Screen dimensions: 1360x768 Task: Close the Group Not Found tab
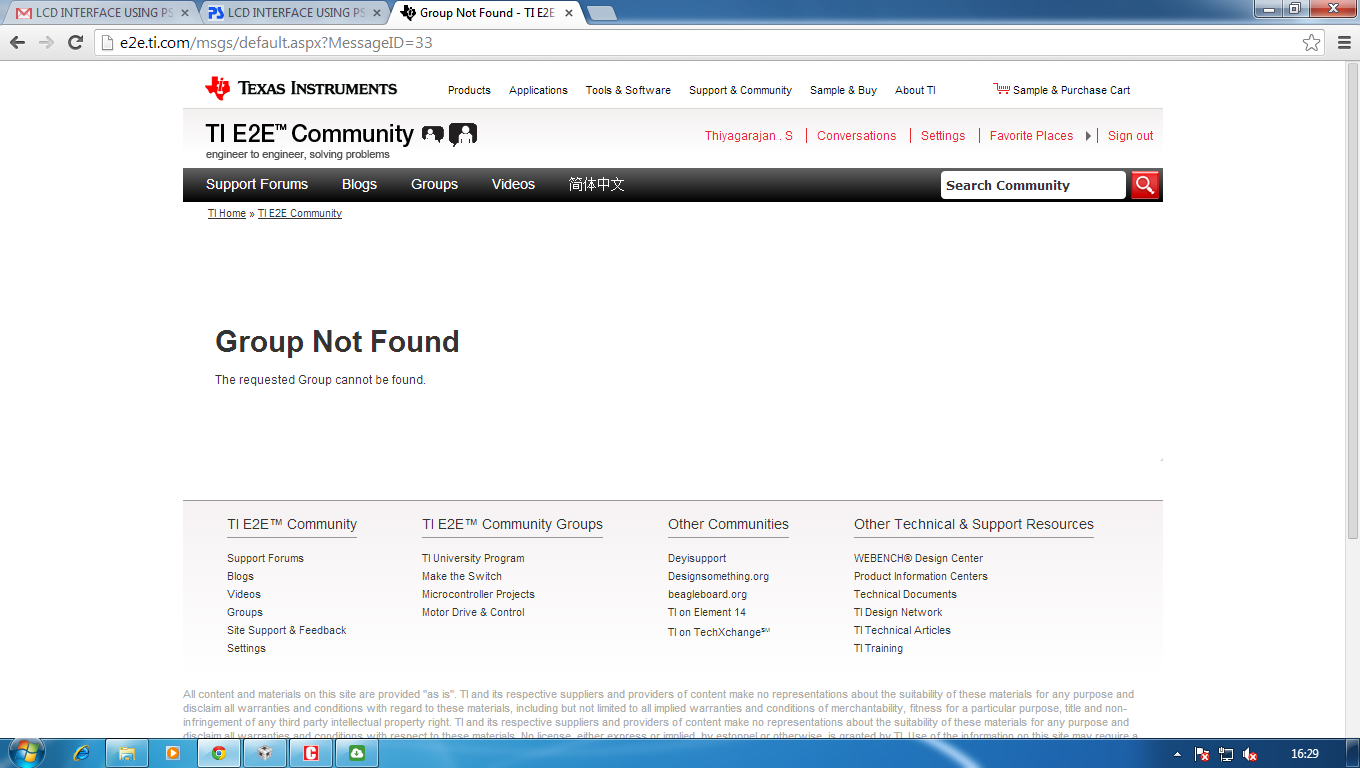coord(568,13)
